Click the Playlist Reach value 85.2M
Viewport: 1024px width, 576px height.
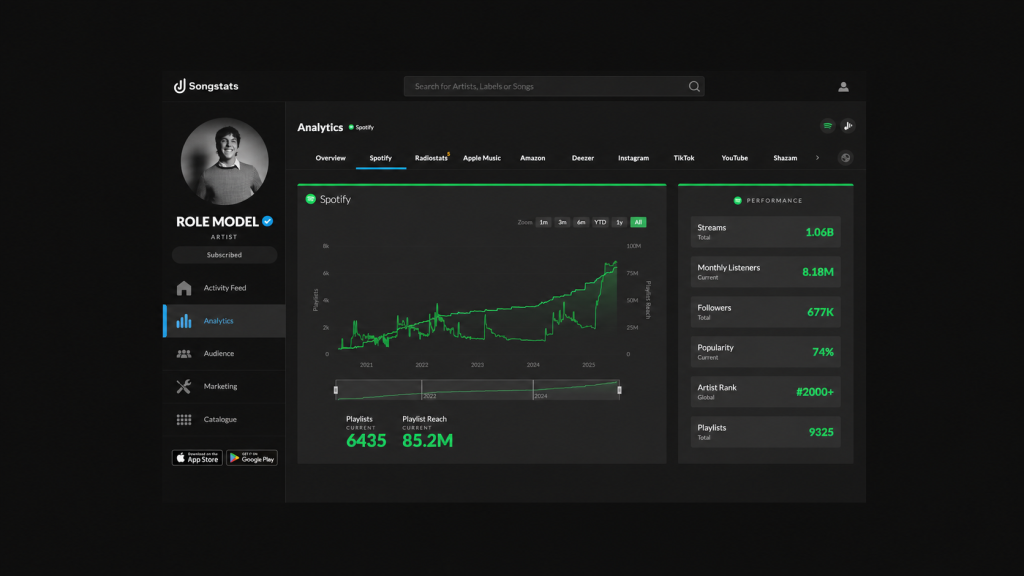[x=427, y=441]
